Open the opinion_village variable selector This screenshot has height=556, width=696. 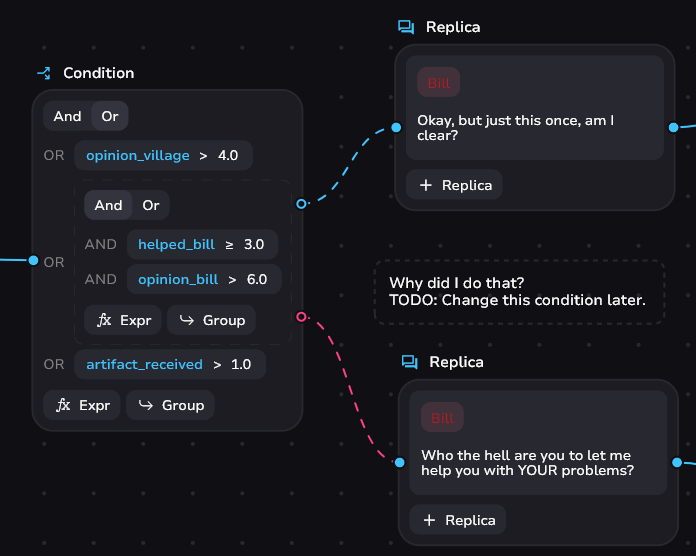click(x=137, y=156)
